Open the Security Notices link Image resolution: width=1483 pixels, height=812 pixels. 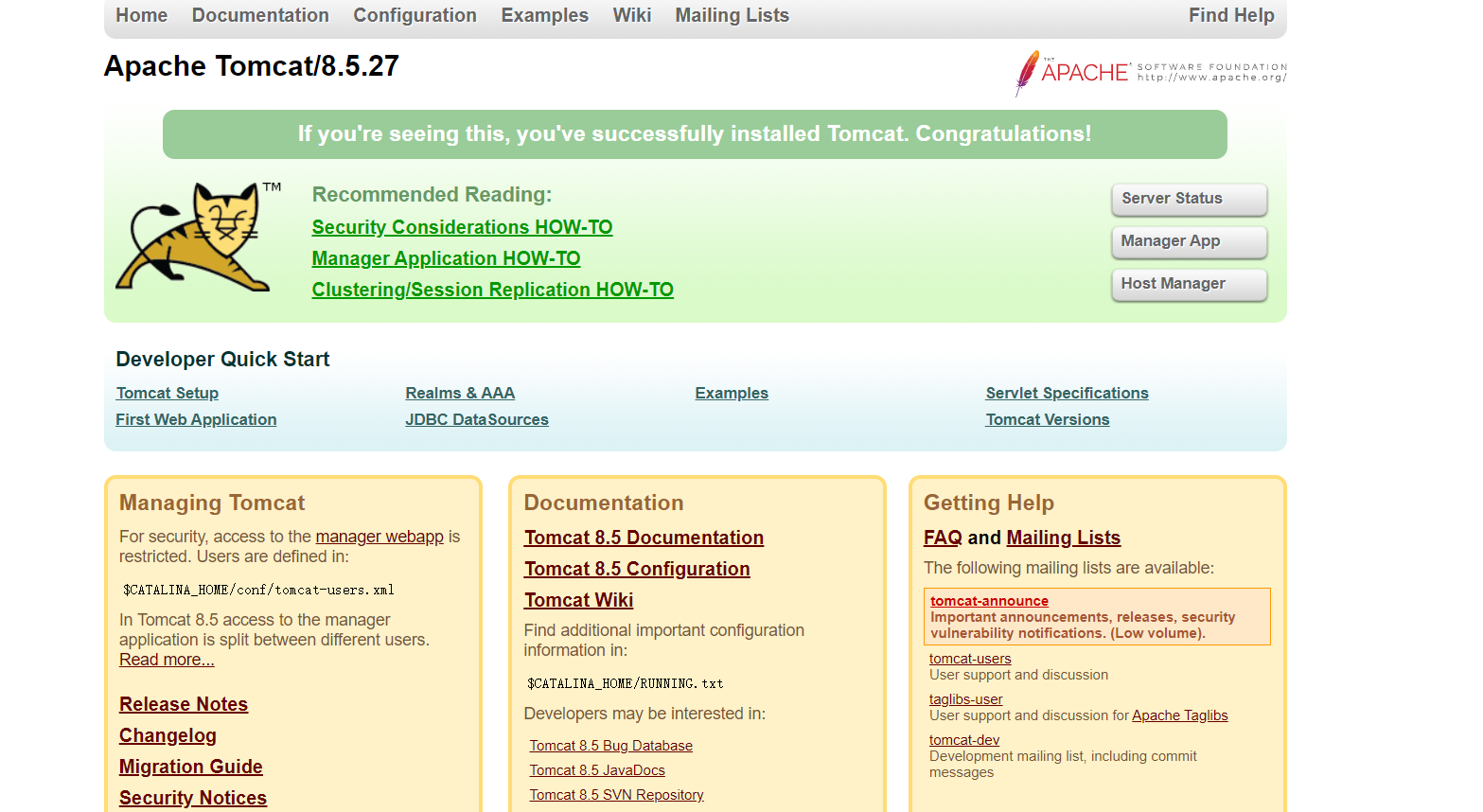coord(193,798)
